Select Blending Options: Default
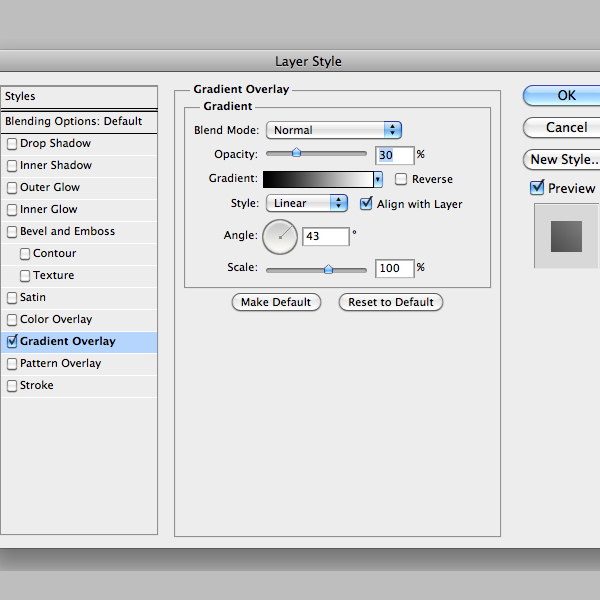 tap(79, 122)
